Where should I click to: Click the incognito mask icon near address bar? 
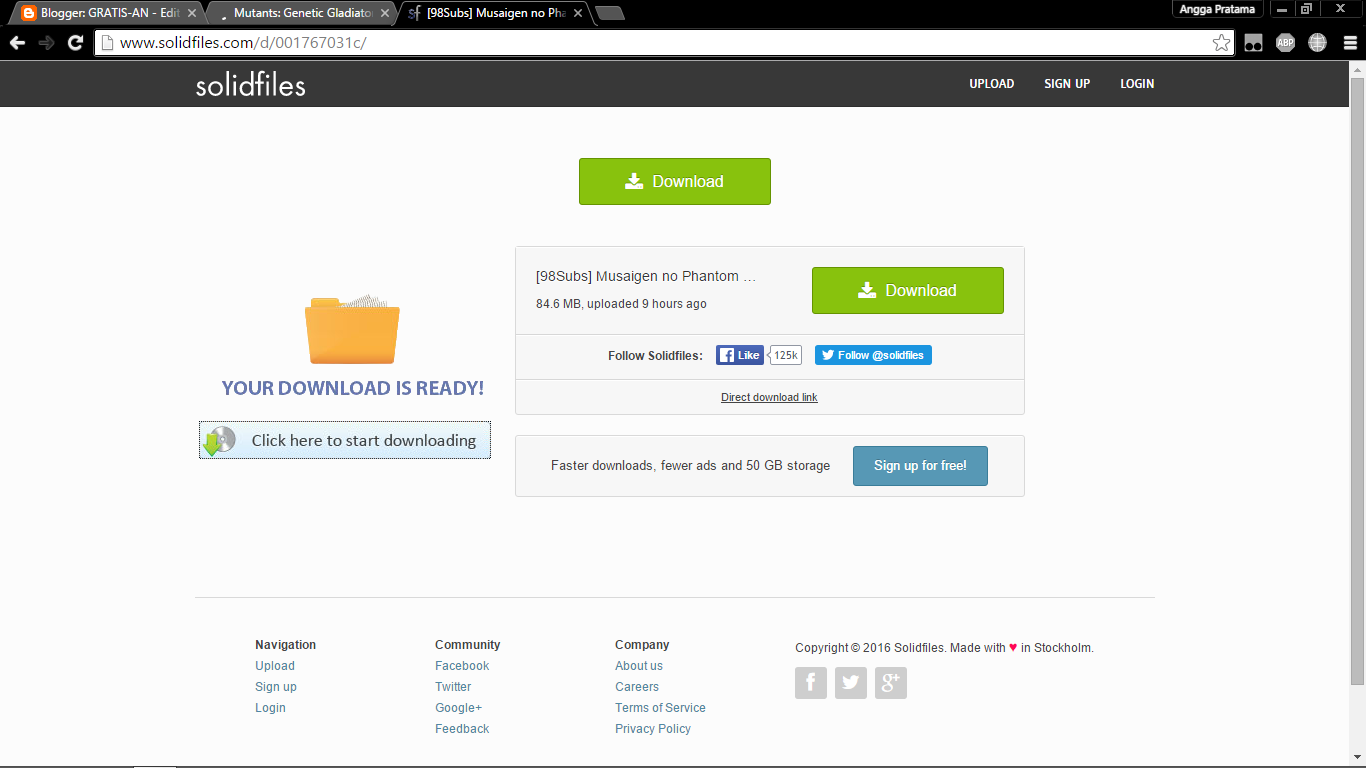(1252, 42)
